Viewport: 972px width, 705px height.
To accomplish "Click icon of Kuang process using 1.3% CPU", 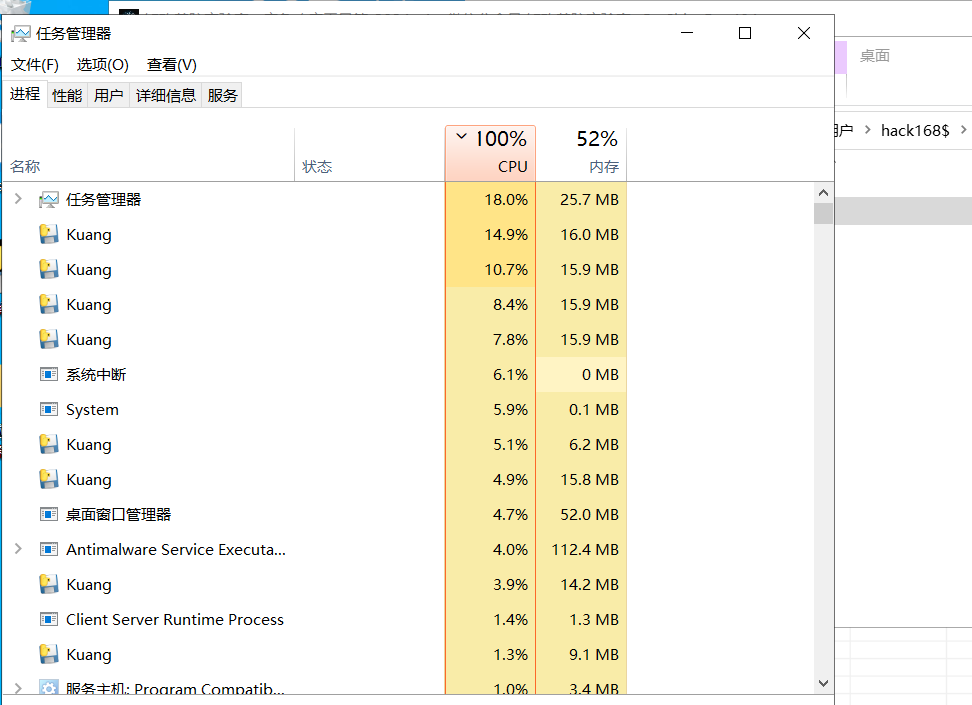I will click(x=49, y=655).
